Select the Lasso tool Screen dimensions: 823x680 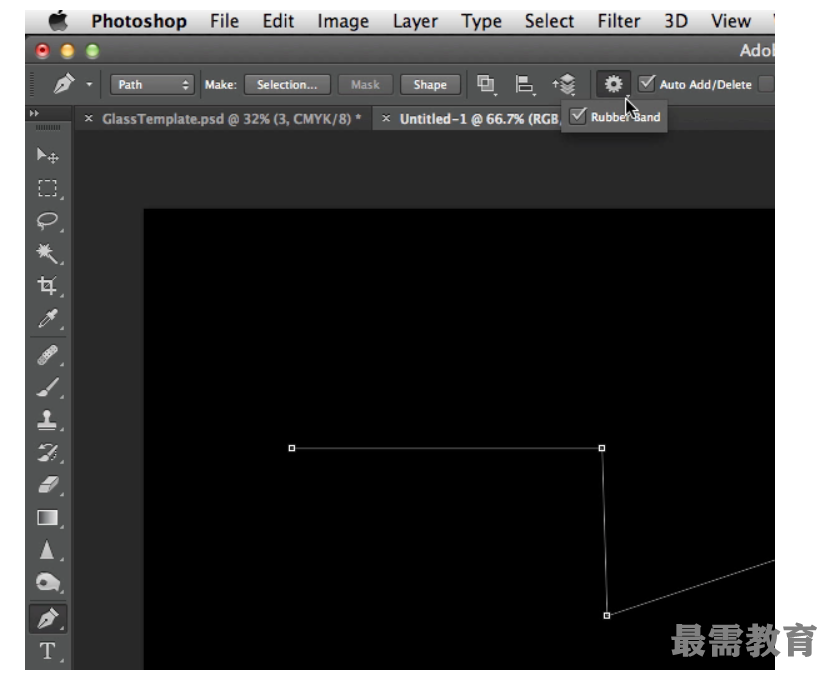[x=47, y=221]
